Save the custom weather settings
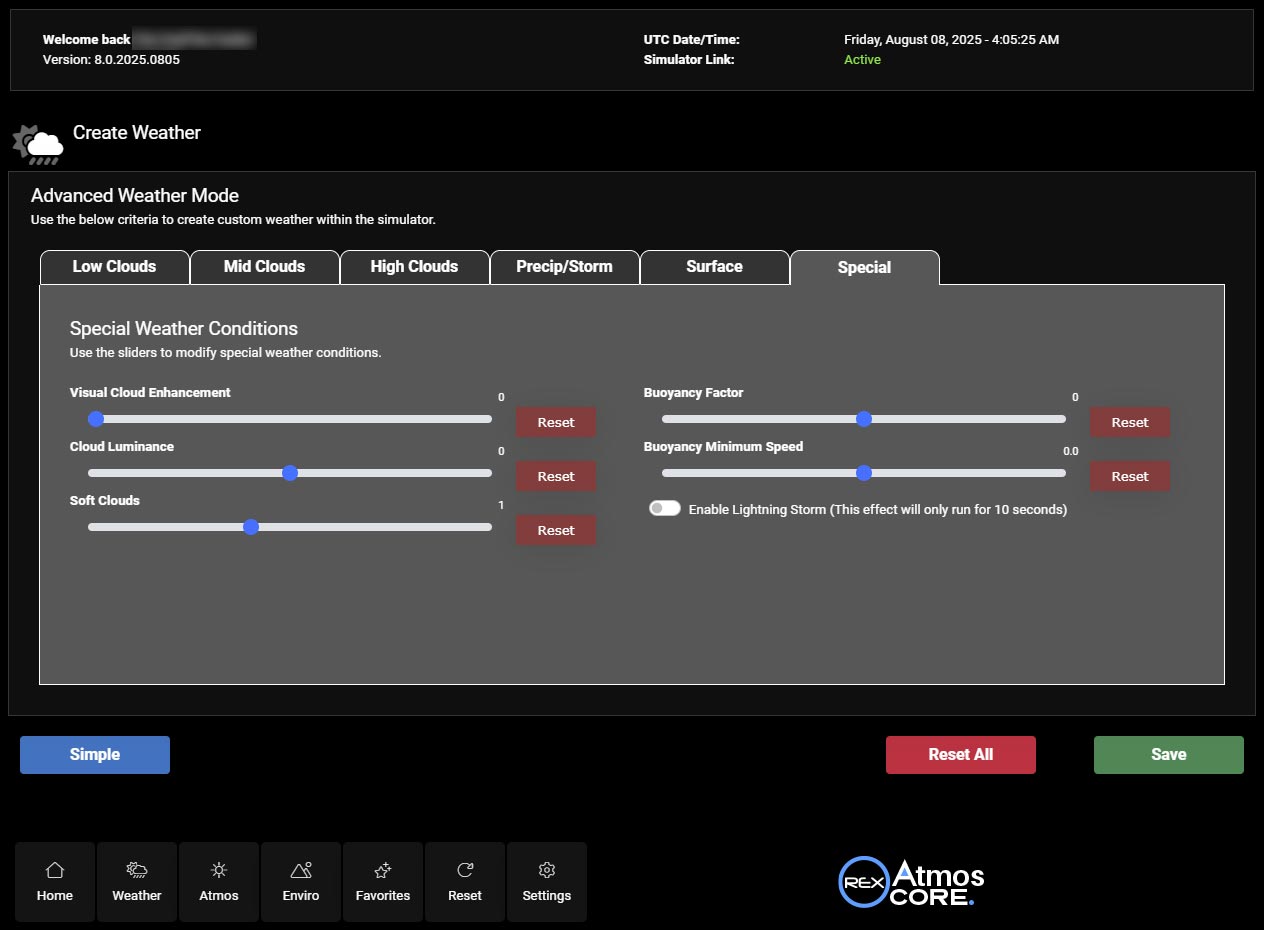The height and width of the screenshot is (930, 1264). click(1167, 754)
